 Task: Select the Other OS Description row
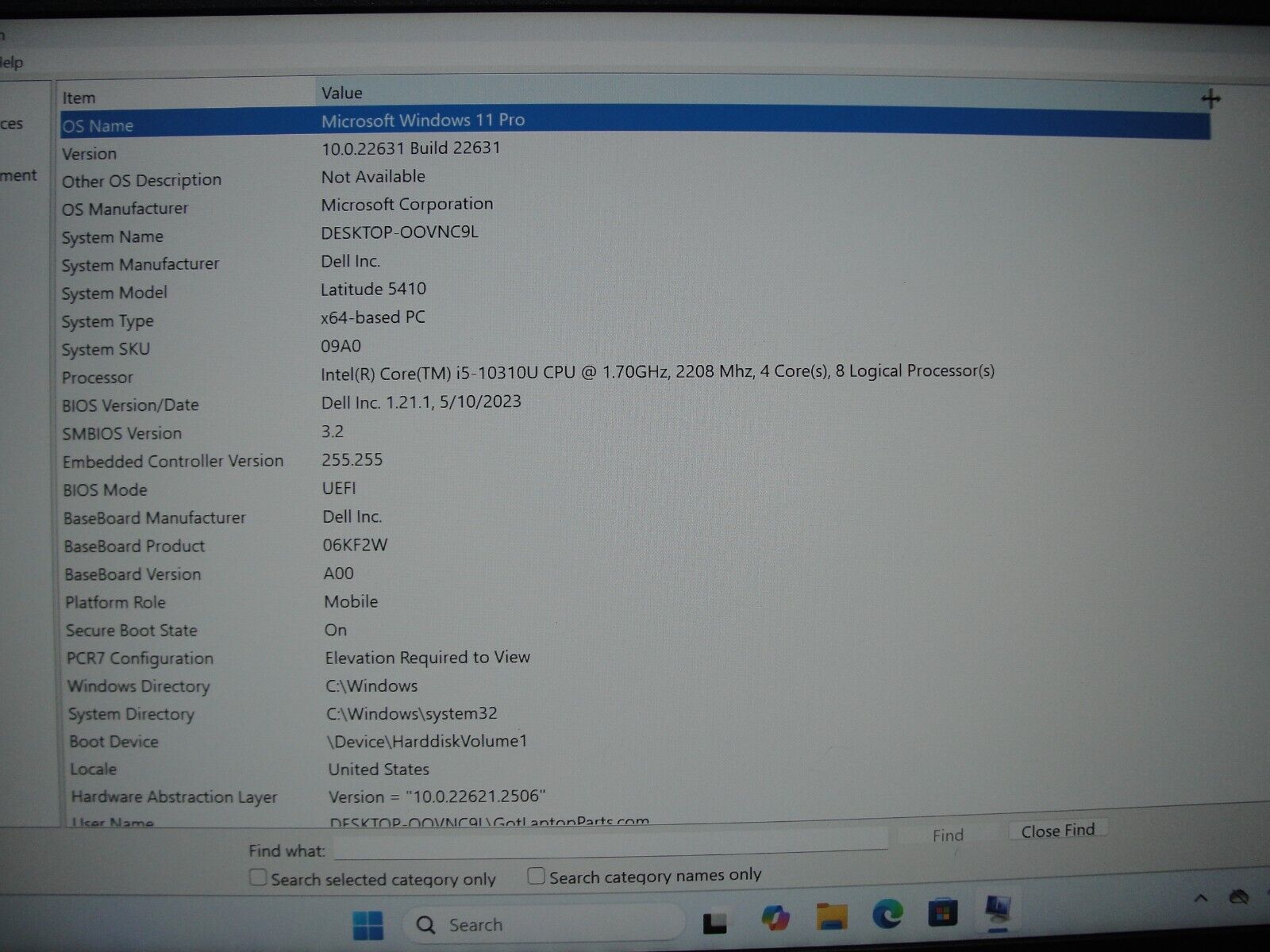[x=635, y=178]
